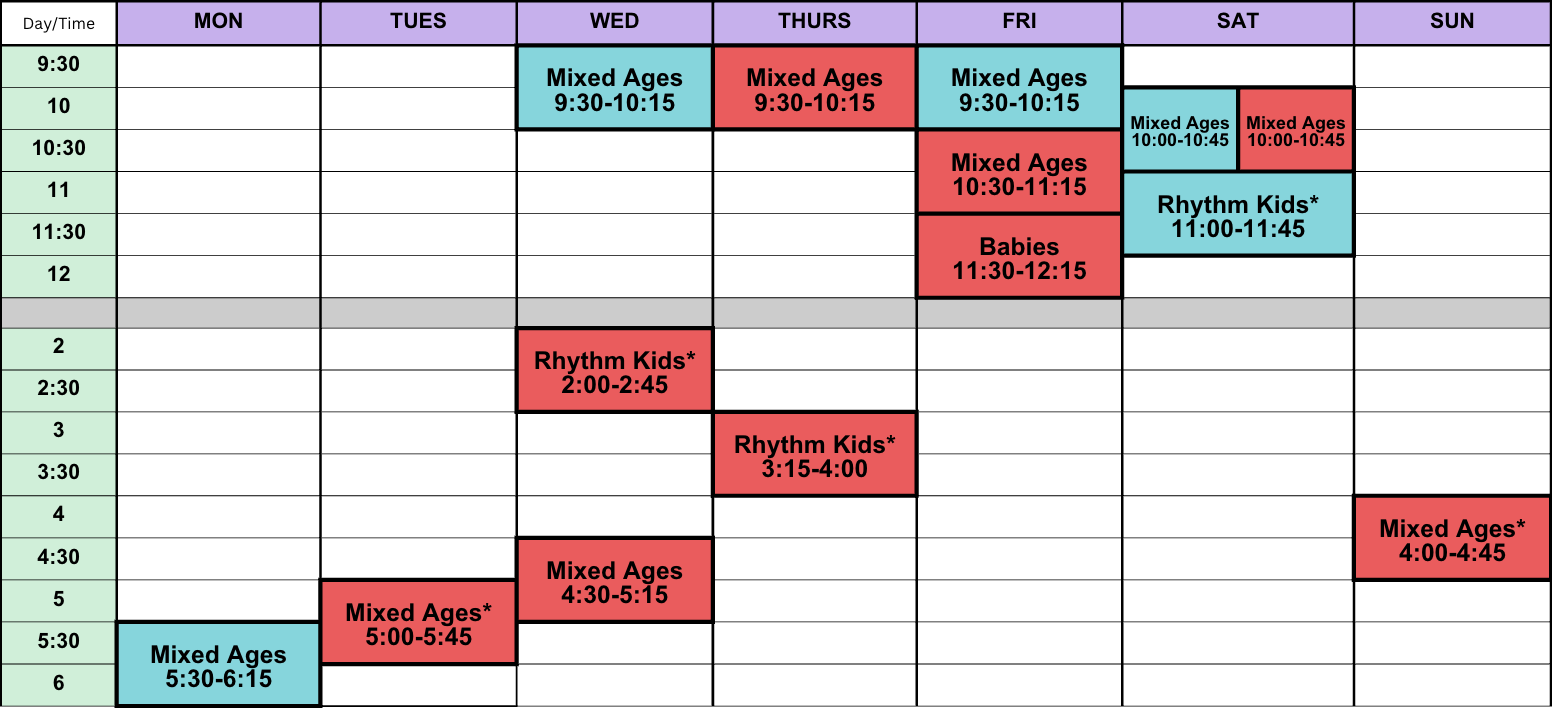Viewport: 1552px width, 708px height.
Task: Open Tuesday Mixed Ages 5:00-5:45 class
Action: tap(418, 622)
